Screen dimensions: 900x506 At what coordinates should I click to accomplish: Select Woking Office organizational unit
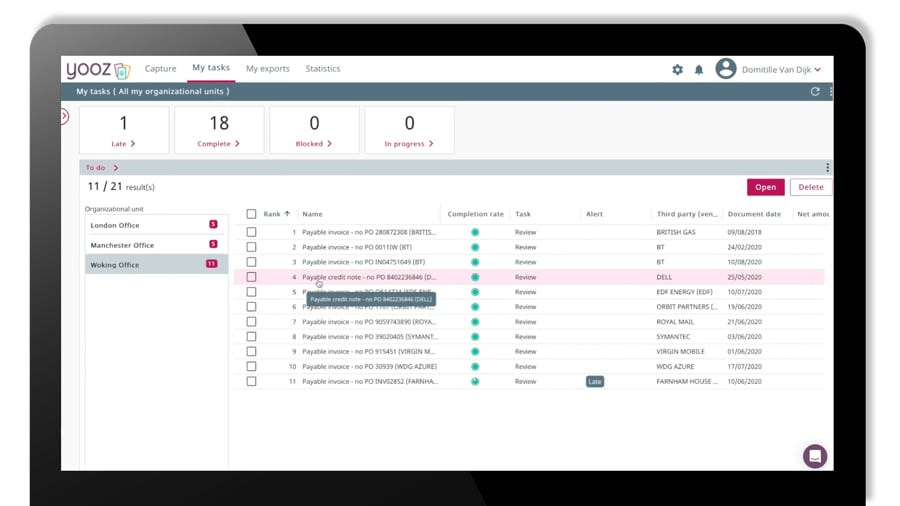point(156,264)
